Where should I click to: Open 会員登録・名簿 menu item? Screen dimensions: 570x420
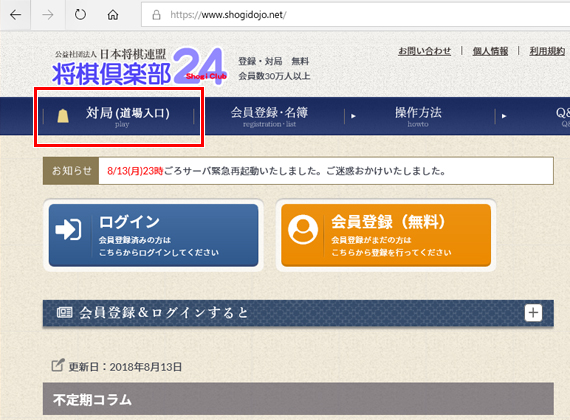(269, 116)
